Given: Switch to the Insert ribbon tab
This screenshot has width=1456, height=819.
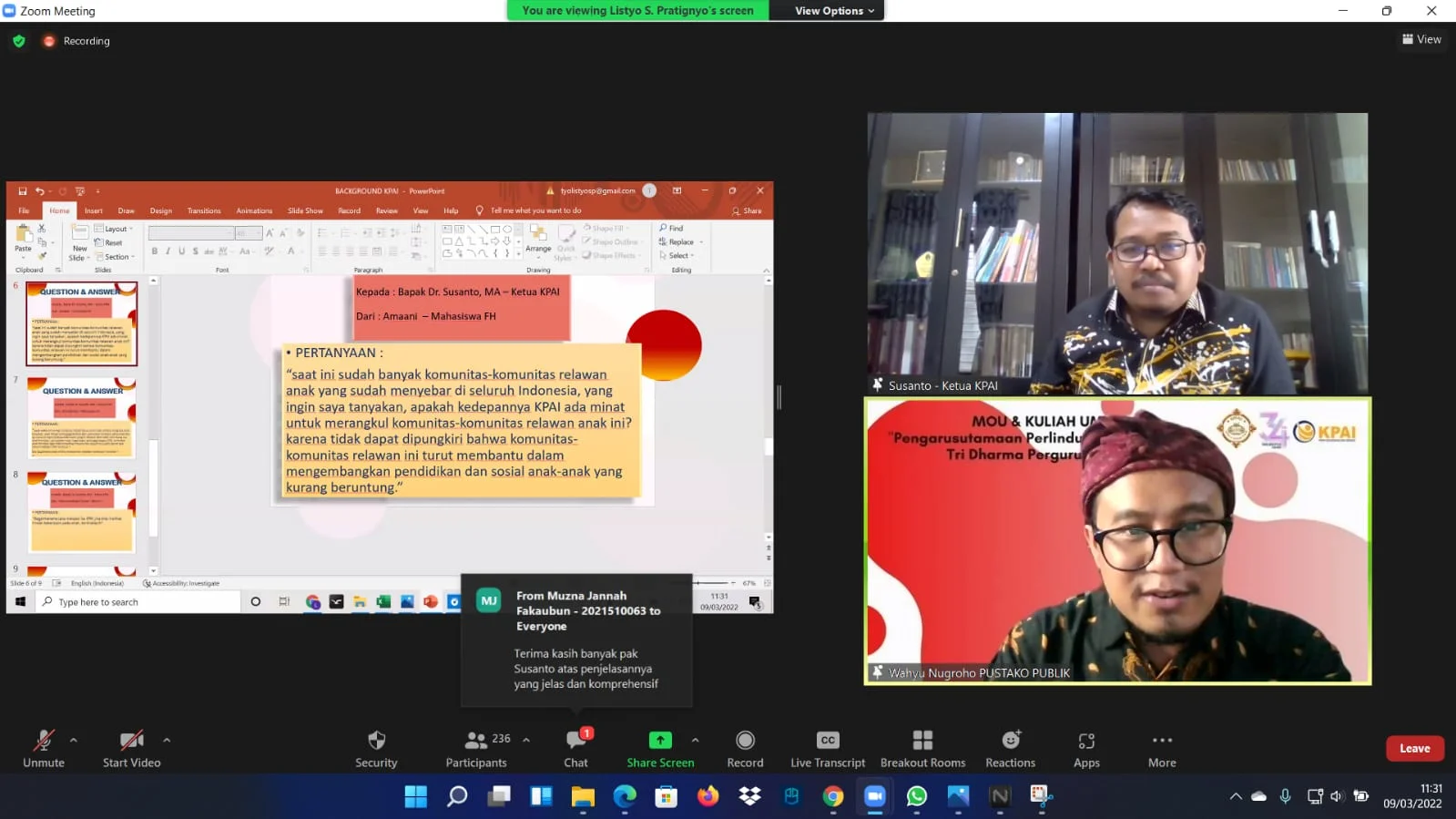Looking at the screenshot, I should coord(94,210).
